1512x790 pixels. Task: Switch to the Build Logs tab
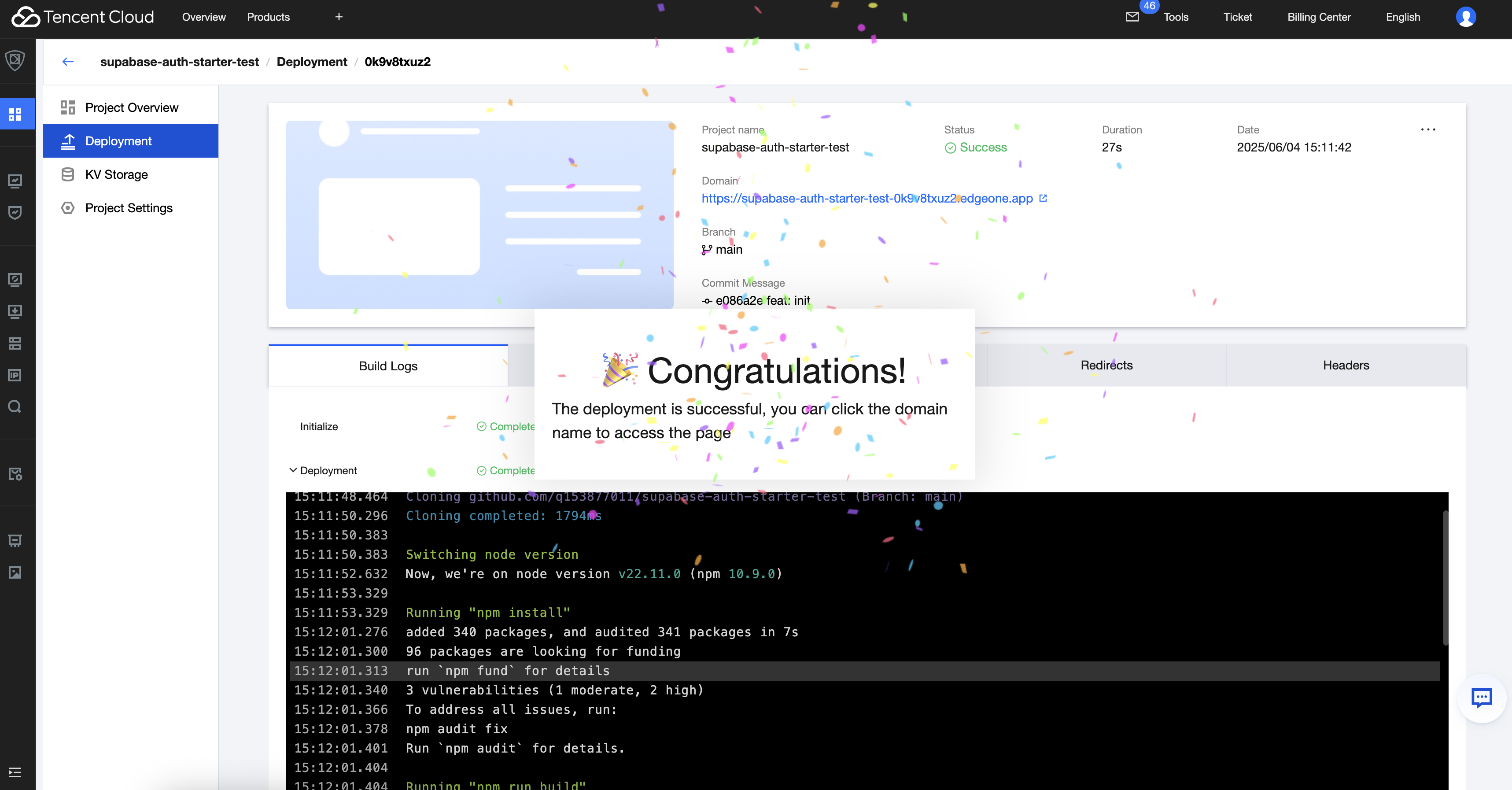coord(388,365)
